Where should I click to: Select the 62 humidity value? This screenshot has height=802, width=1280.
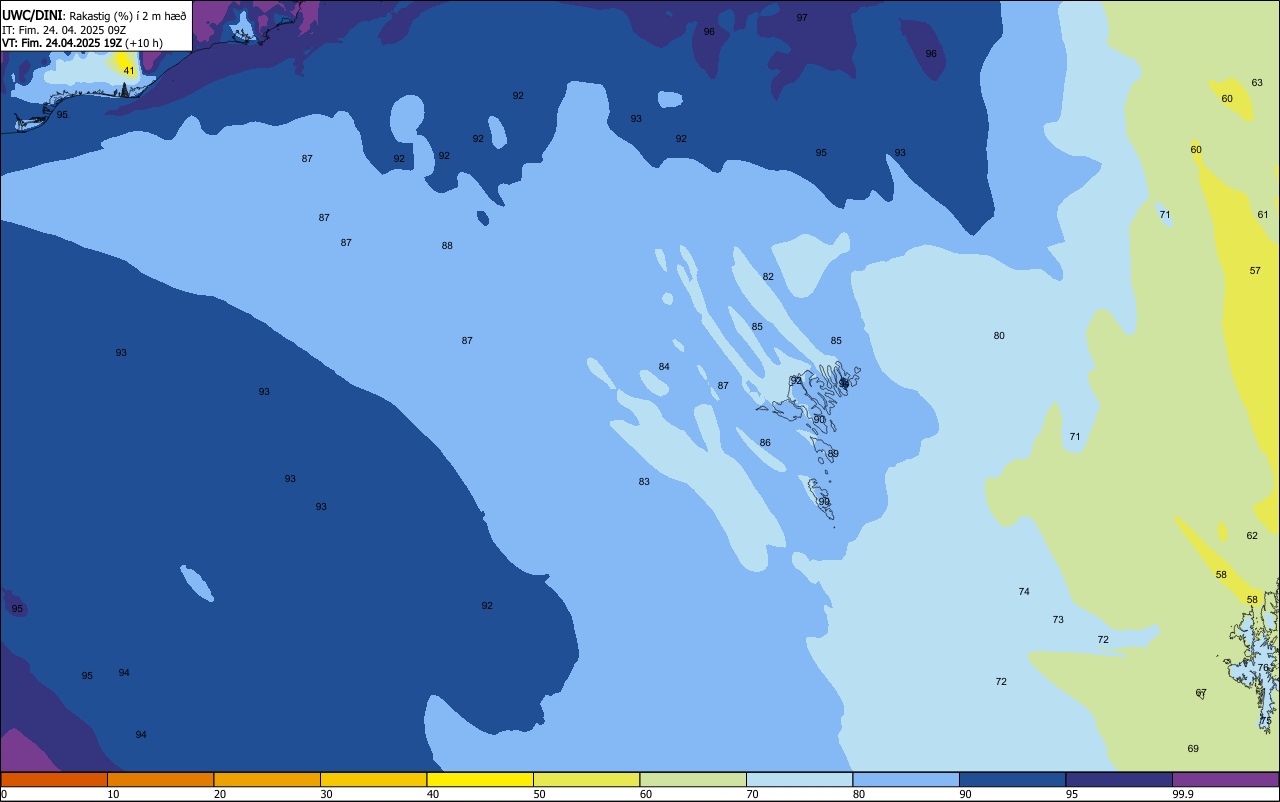coord(1252,536)
